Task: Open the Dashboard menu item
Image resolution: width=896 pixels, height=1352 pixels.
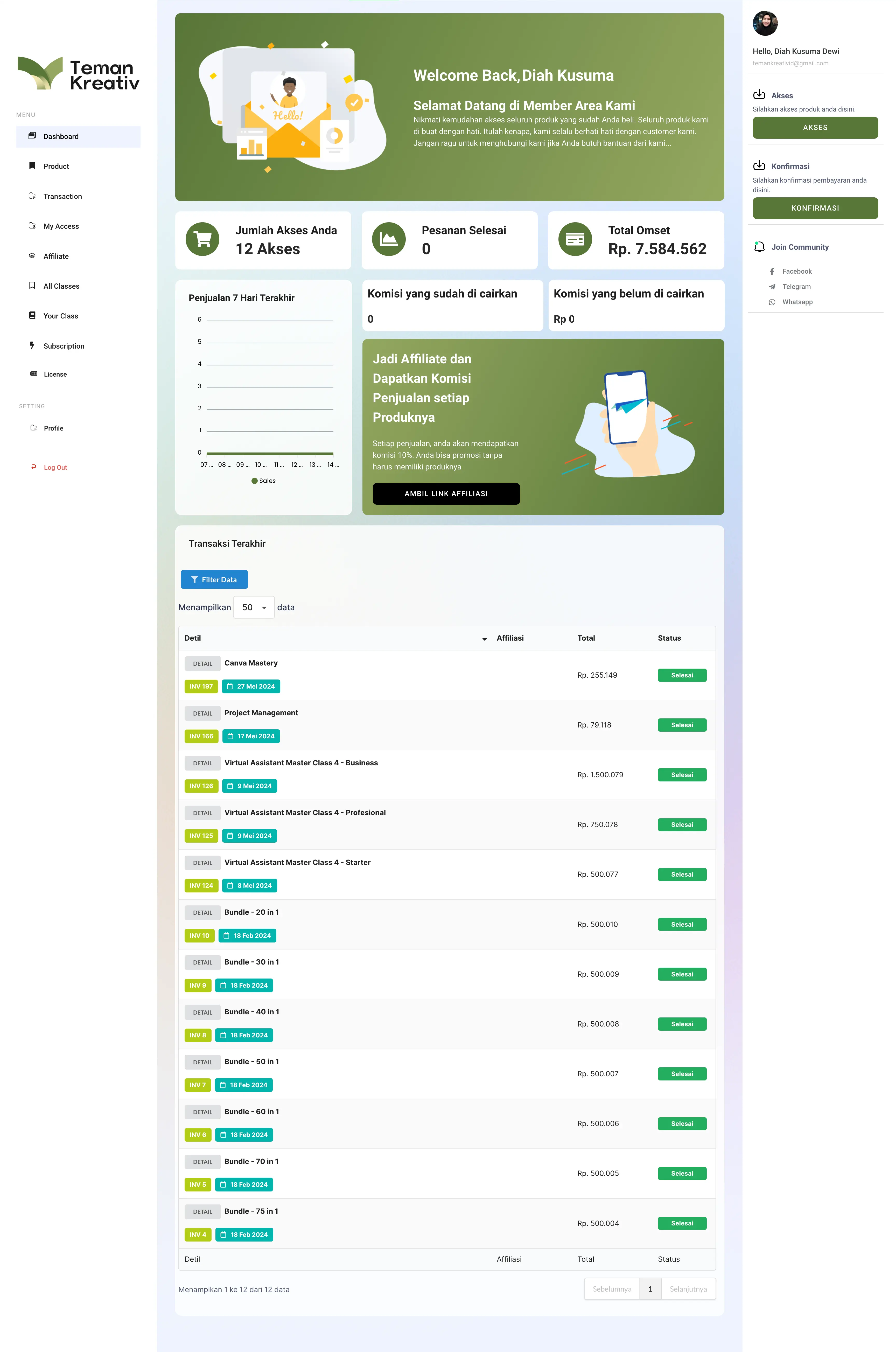Action: [78, 137]
